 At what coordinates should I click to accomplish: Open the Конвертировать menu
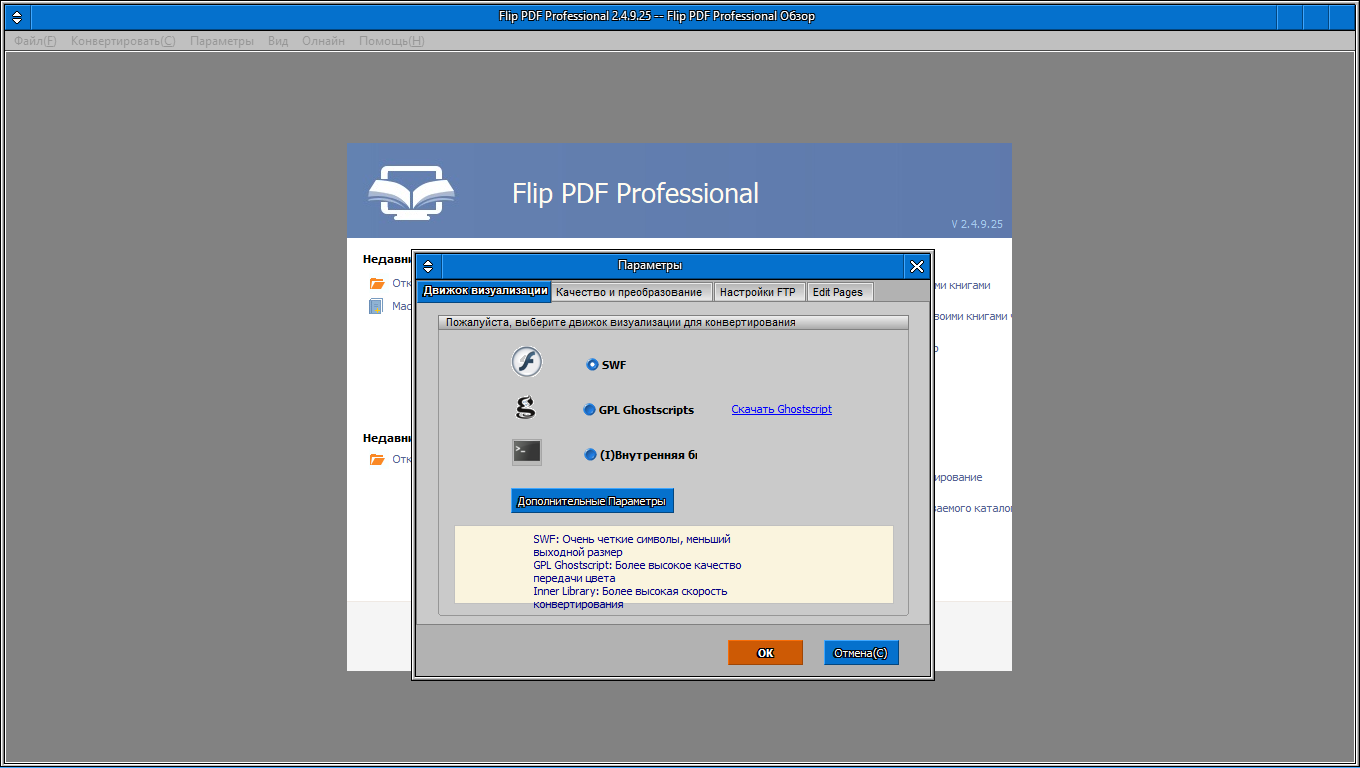[122, 41]
